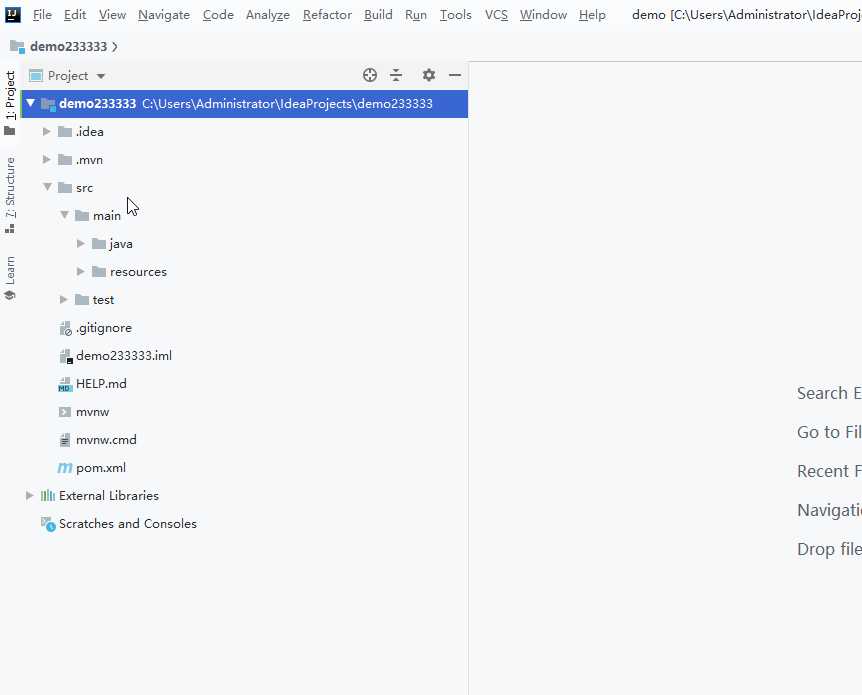Hide the Project panel with minus icon
Image resolution: width=862 pixels, height=695 pixels.
(x=455, y=75)
